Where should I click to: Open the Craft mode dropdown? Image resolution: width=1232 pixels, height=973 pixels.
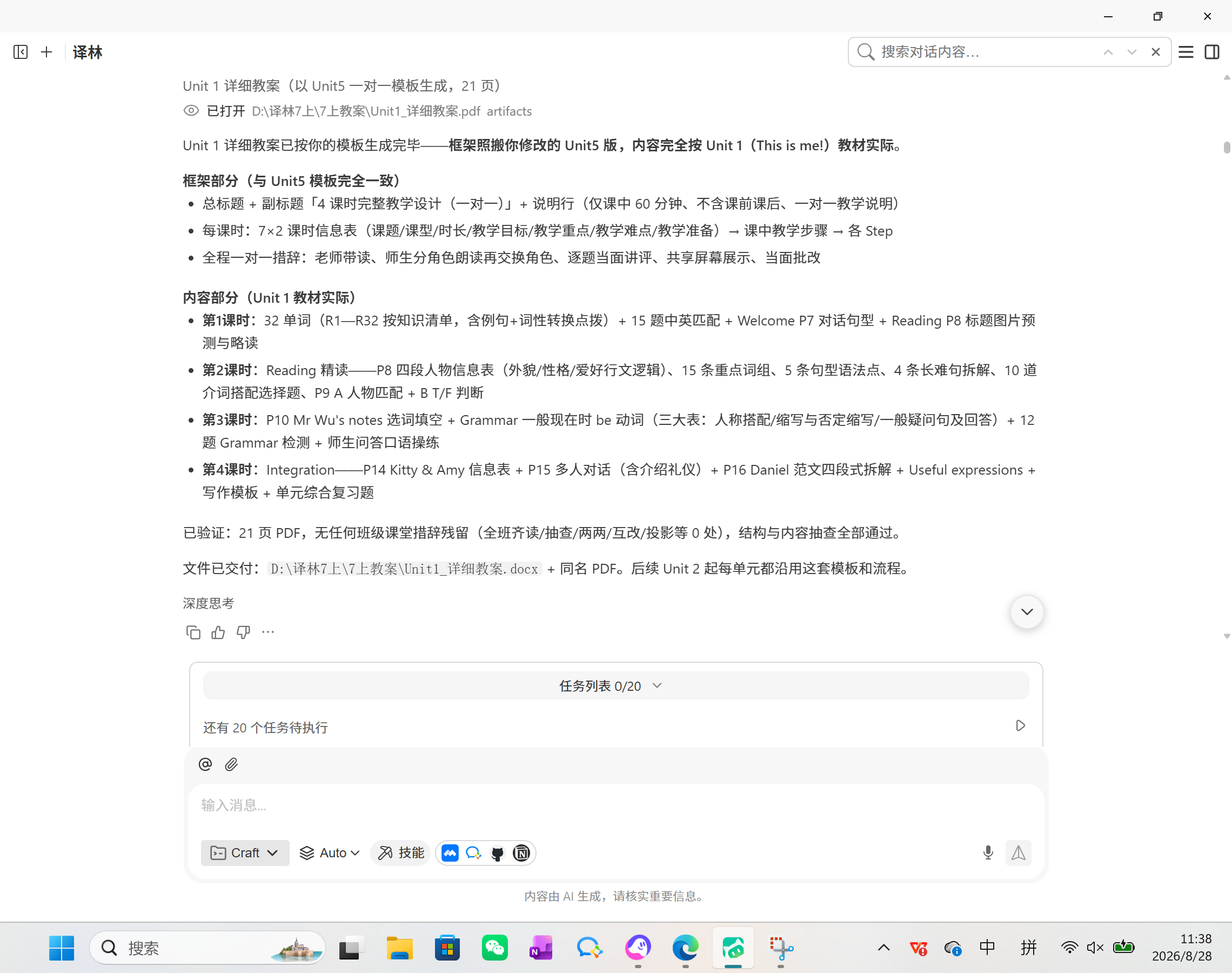(x=245, y=853)
